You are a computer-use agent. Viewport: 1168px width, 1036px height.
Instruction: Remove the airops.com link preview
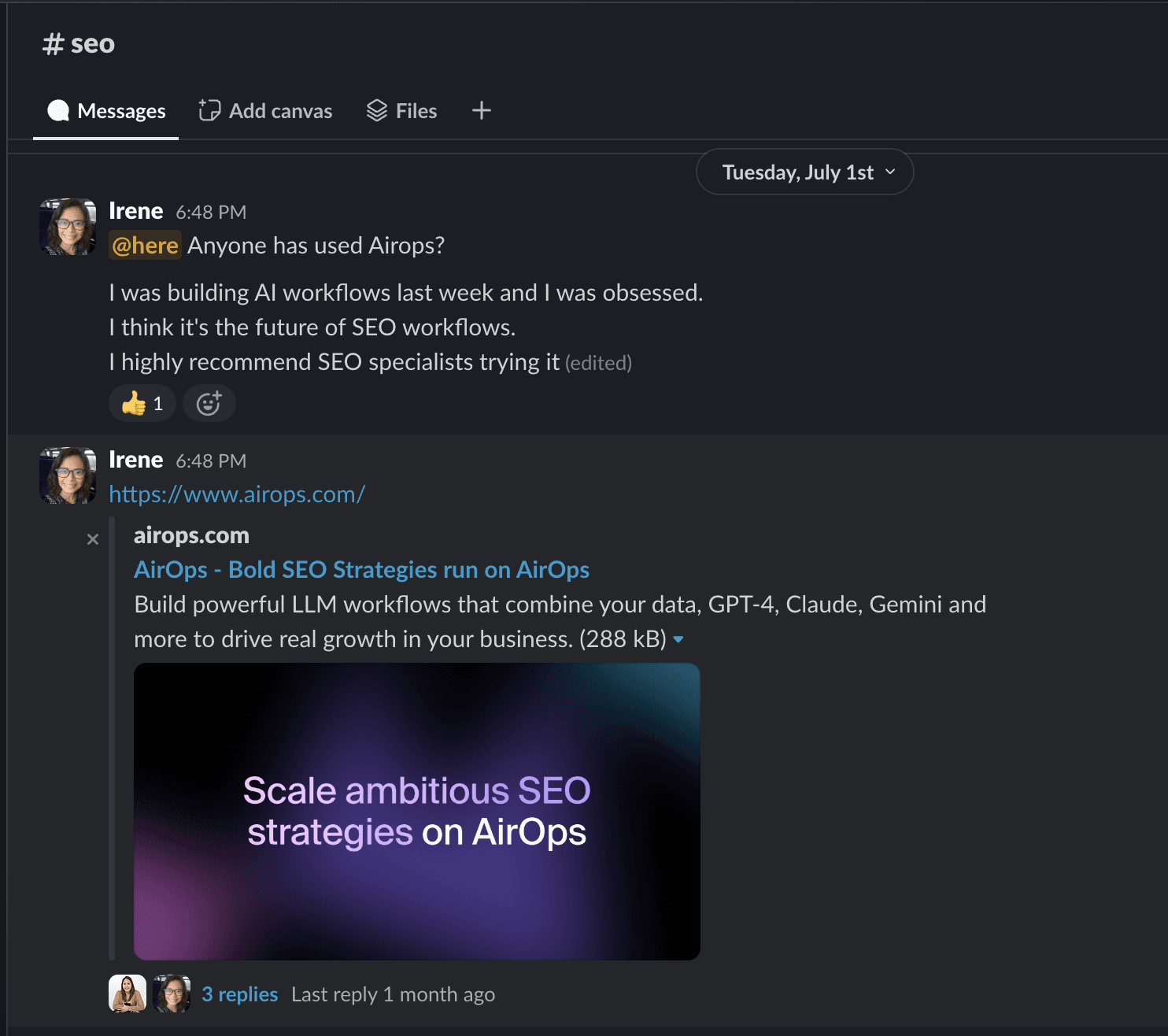pyautogui.click(x=93, y=539)
